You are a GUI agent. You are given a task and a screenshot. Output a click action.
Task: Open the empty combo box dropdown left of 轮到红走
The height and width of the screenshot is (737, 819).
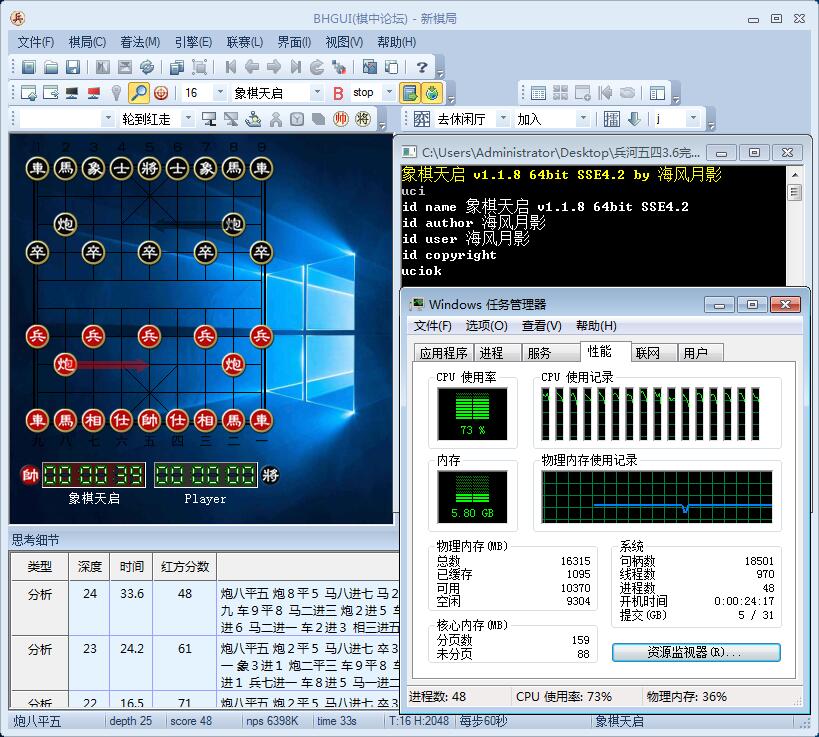(x=108, y=119)
